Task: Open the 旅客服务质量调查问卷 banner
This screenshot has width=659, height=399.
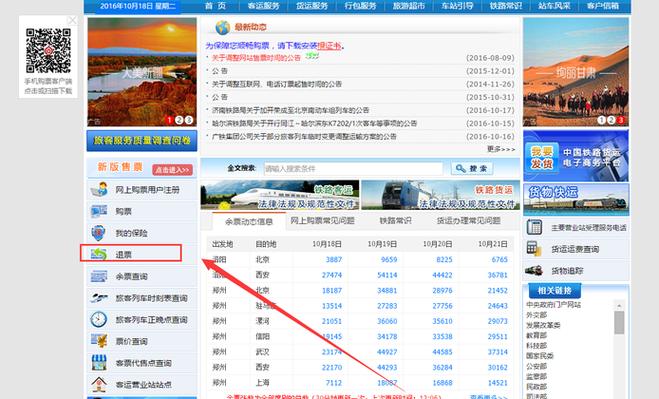Action: click(x=142, y=140)
